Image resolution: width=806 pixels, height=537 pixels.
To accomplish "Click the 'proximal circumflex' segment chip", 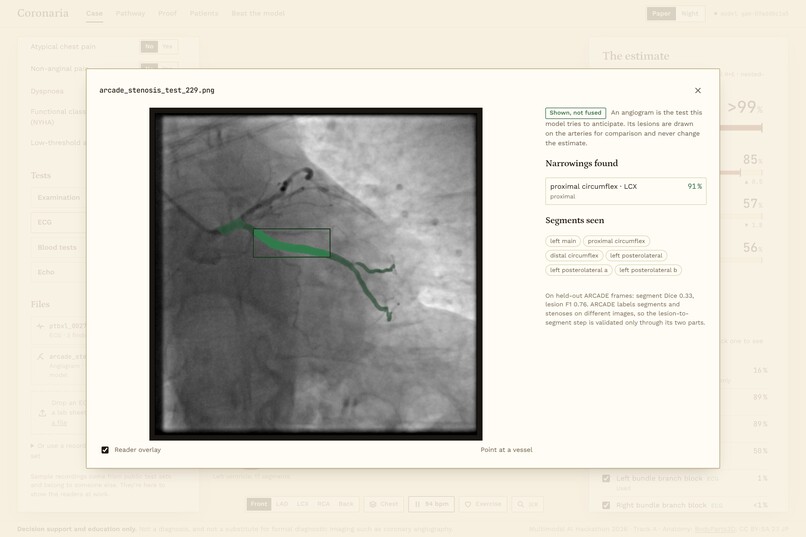I will (x=616, y=241).
